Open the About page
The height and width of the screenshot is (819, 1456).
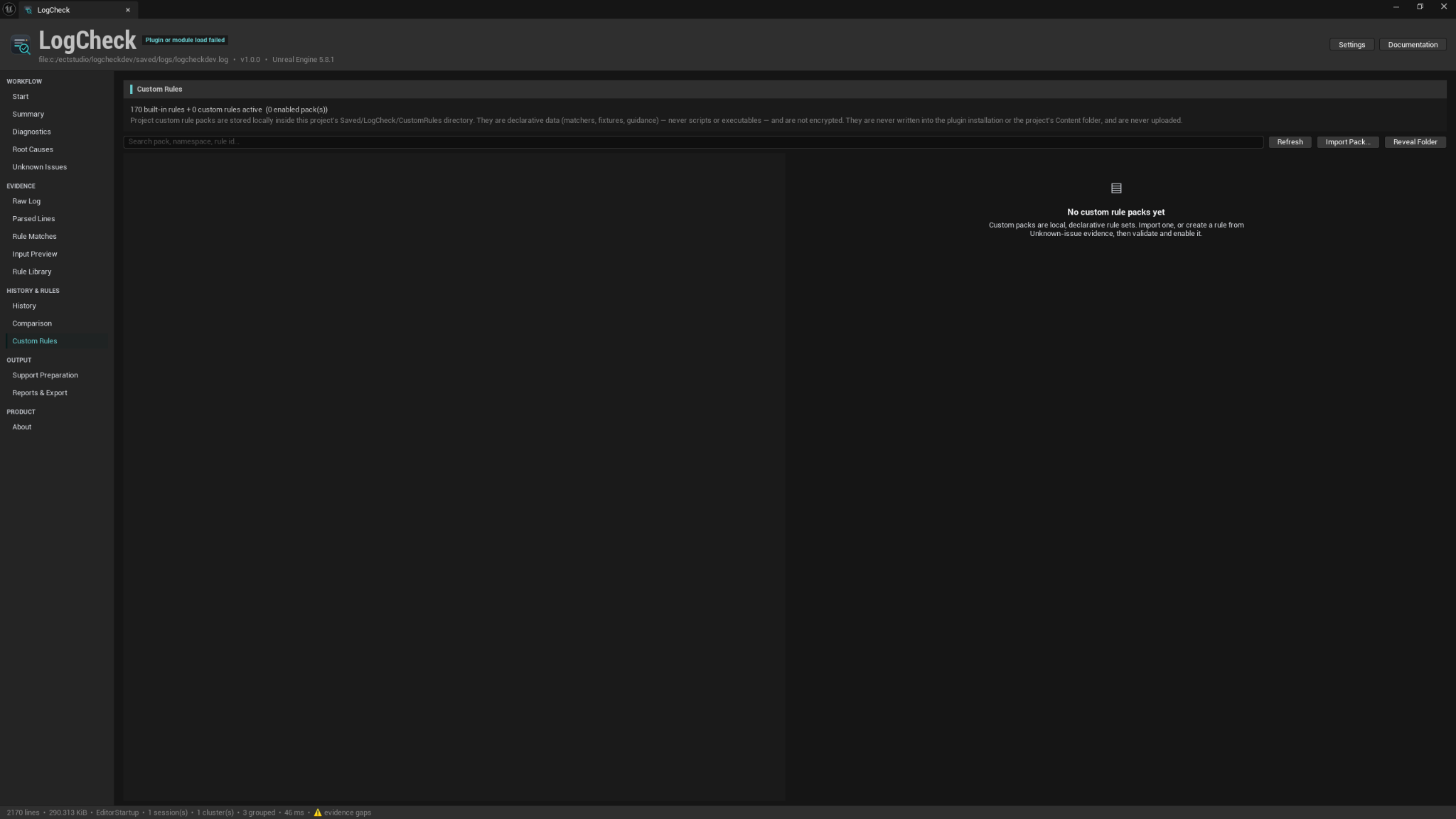(57, 427)
